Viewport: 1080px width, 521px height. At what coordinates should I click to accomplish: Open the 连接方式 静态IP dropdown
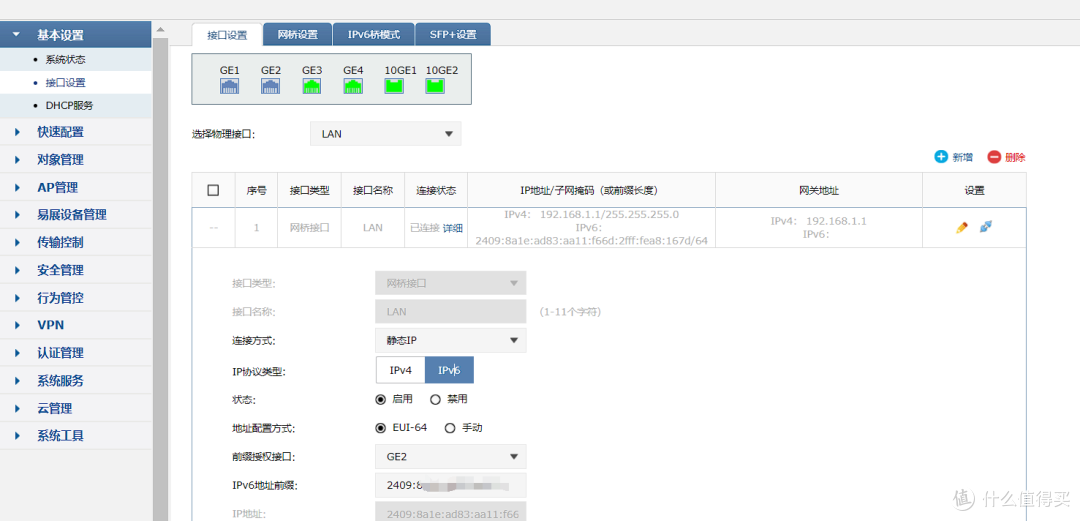[x=451, y=340]
